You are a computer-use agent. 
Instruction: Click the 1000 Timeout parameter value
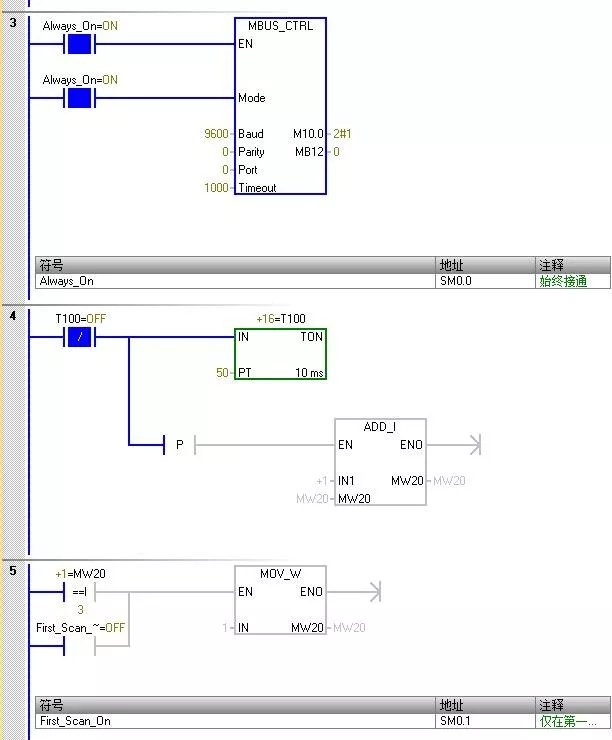tap(216, 188)
